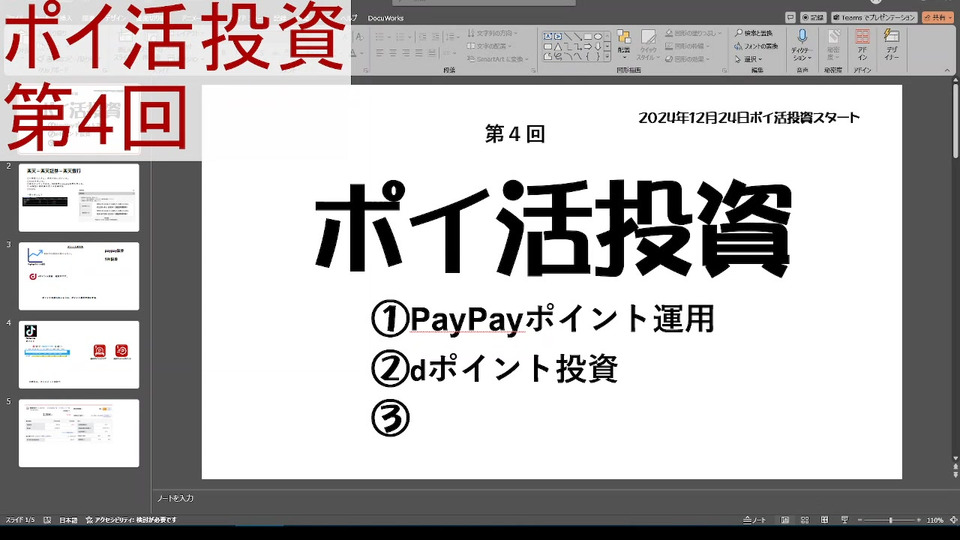The width and height of the screenshot is (960, 540).
Task: Toggle align left paragraph alignment
Action: (x=380, y=53)
